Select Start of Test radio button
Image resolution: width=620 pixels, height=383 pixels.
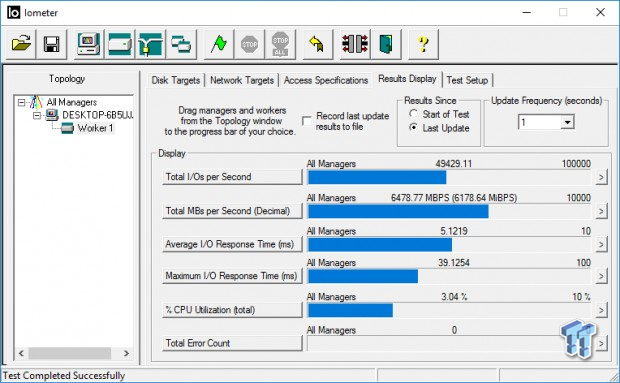point(413,114)
